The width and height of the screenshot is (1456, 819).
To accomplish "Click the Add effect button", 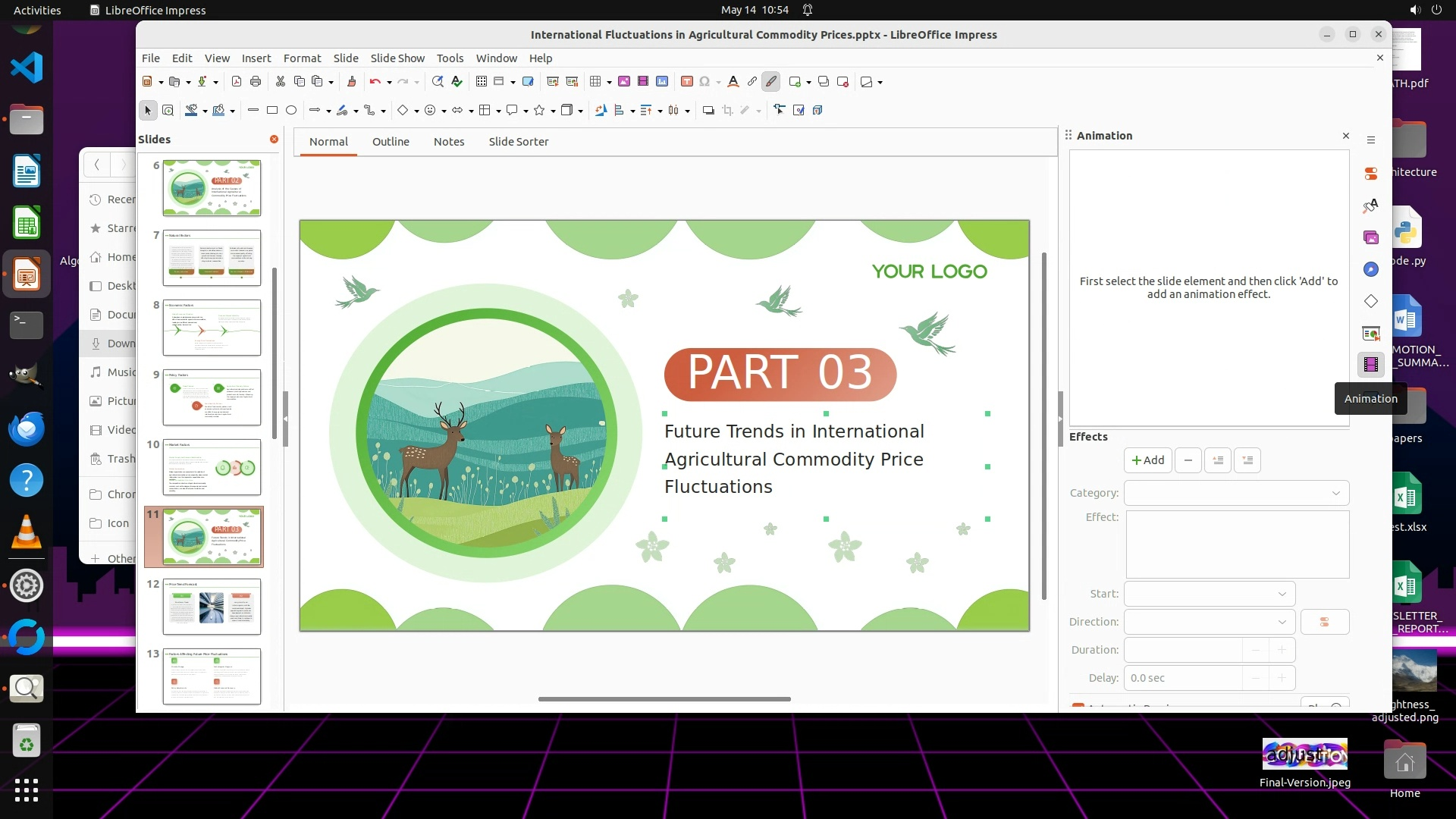I will [1147, 460].
